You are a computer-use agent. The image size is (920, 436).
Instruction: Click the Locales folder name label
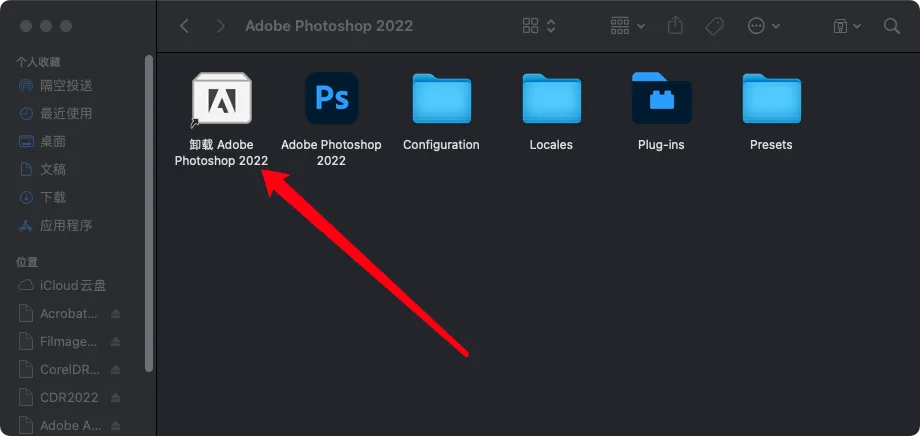coord(551,145)
